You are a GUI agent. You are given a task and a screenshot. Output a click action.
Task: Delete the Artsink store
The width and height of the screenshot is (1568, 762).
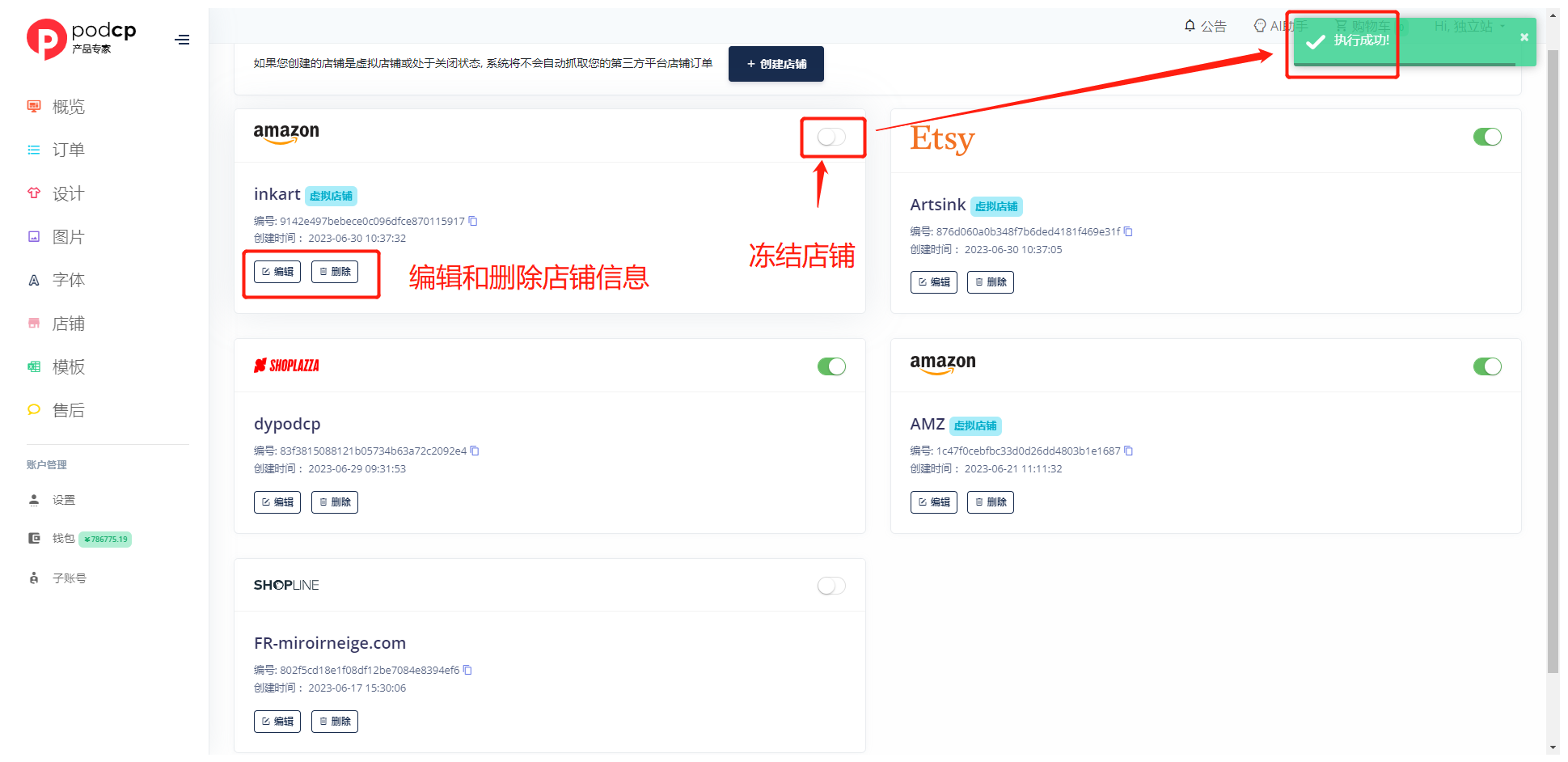pyautogui.click(x=991, y=282)
